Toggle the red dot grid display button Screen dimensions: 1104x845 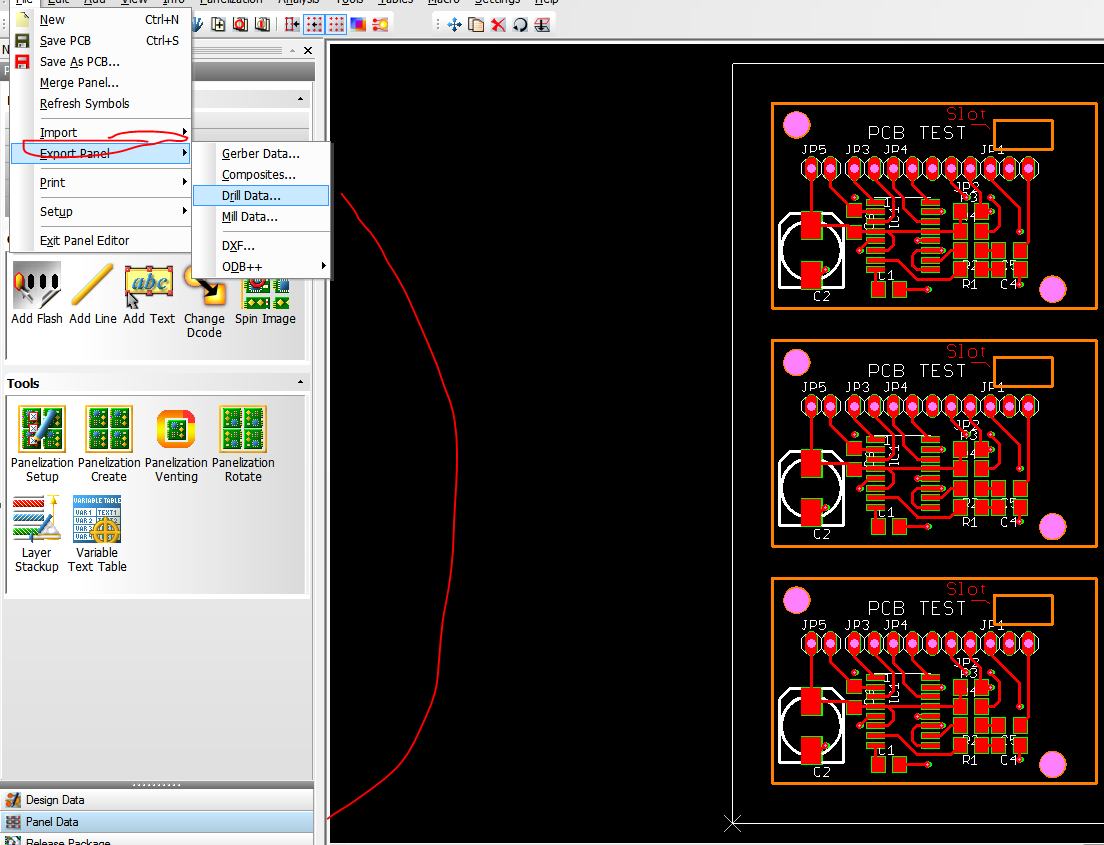point(337,25)
